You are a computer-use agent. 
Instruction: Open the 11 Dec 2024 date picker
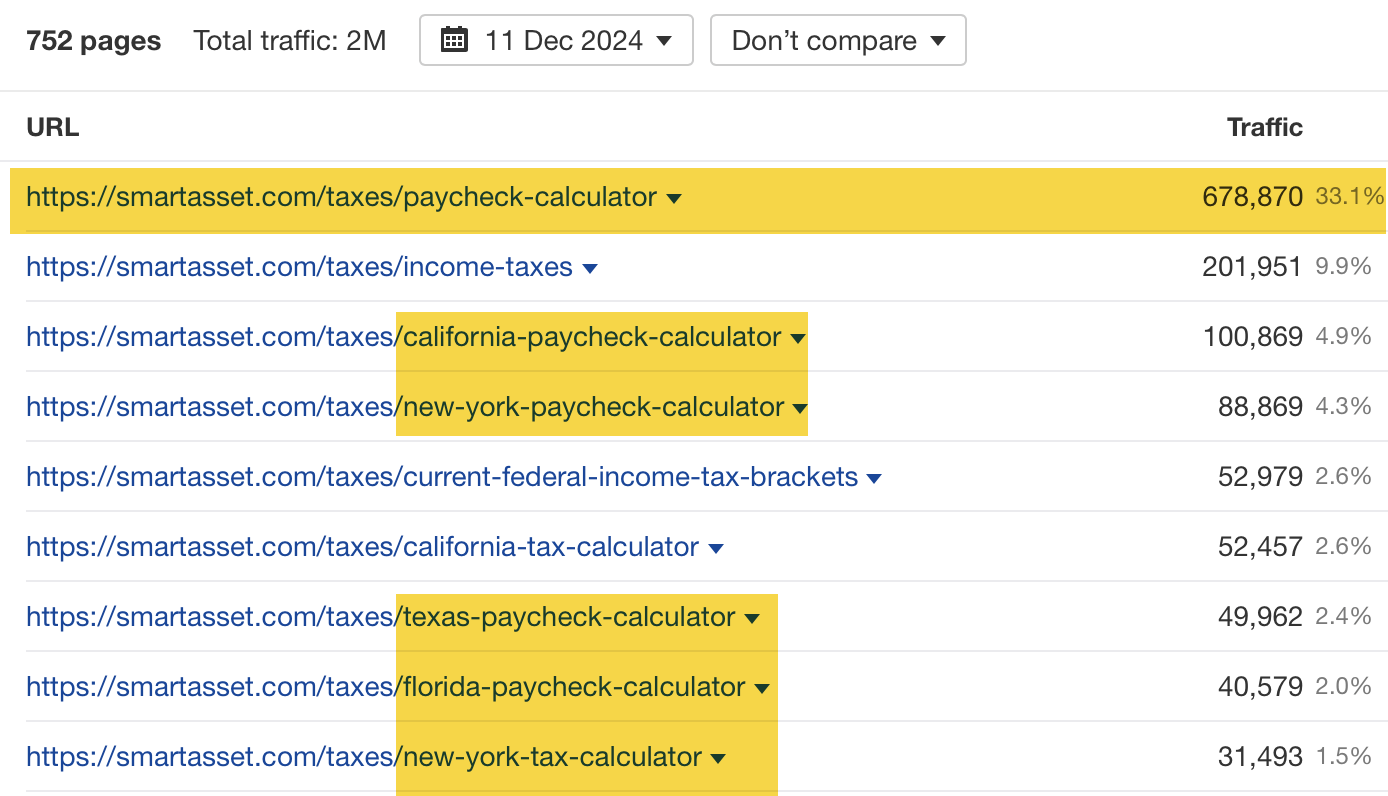point(556,40)
